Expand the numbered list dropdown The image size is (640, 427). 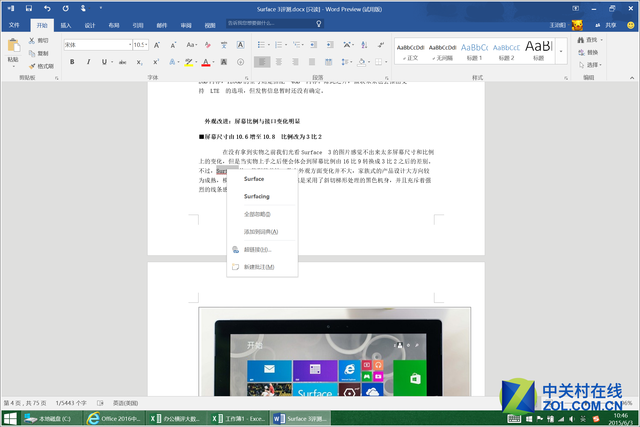pyautogui.click(x=286, y=45)
